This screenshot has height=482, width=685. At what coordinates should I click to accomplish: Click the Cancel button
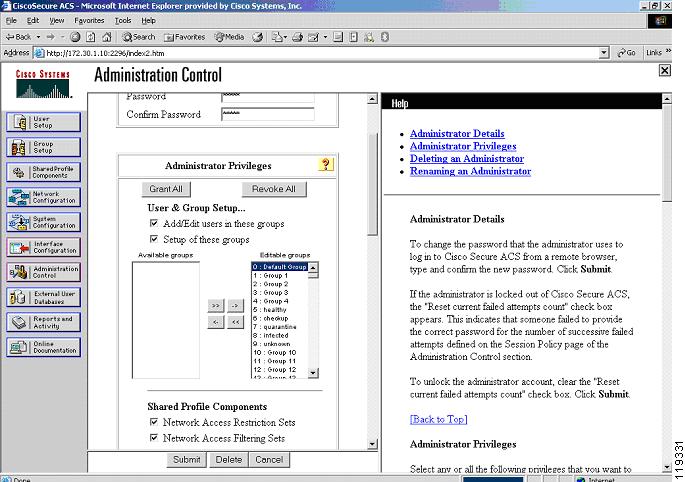point(269,460)
